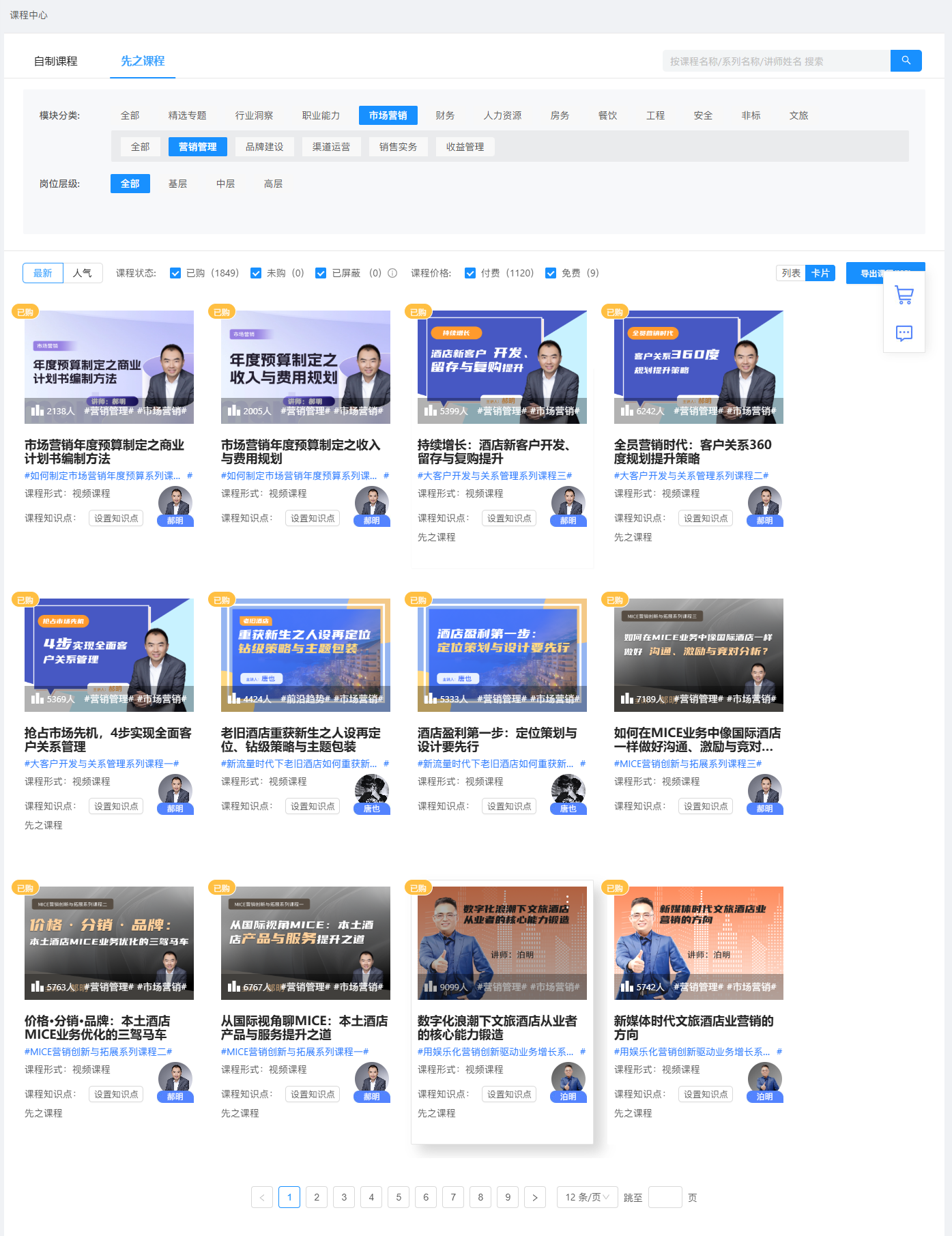Click the blue search magnifier button

pyautogui.click(x=906, y=61)
